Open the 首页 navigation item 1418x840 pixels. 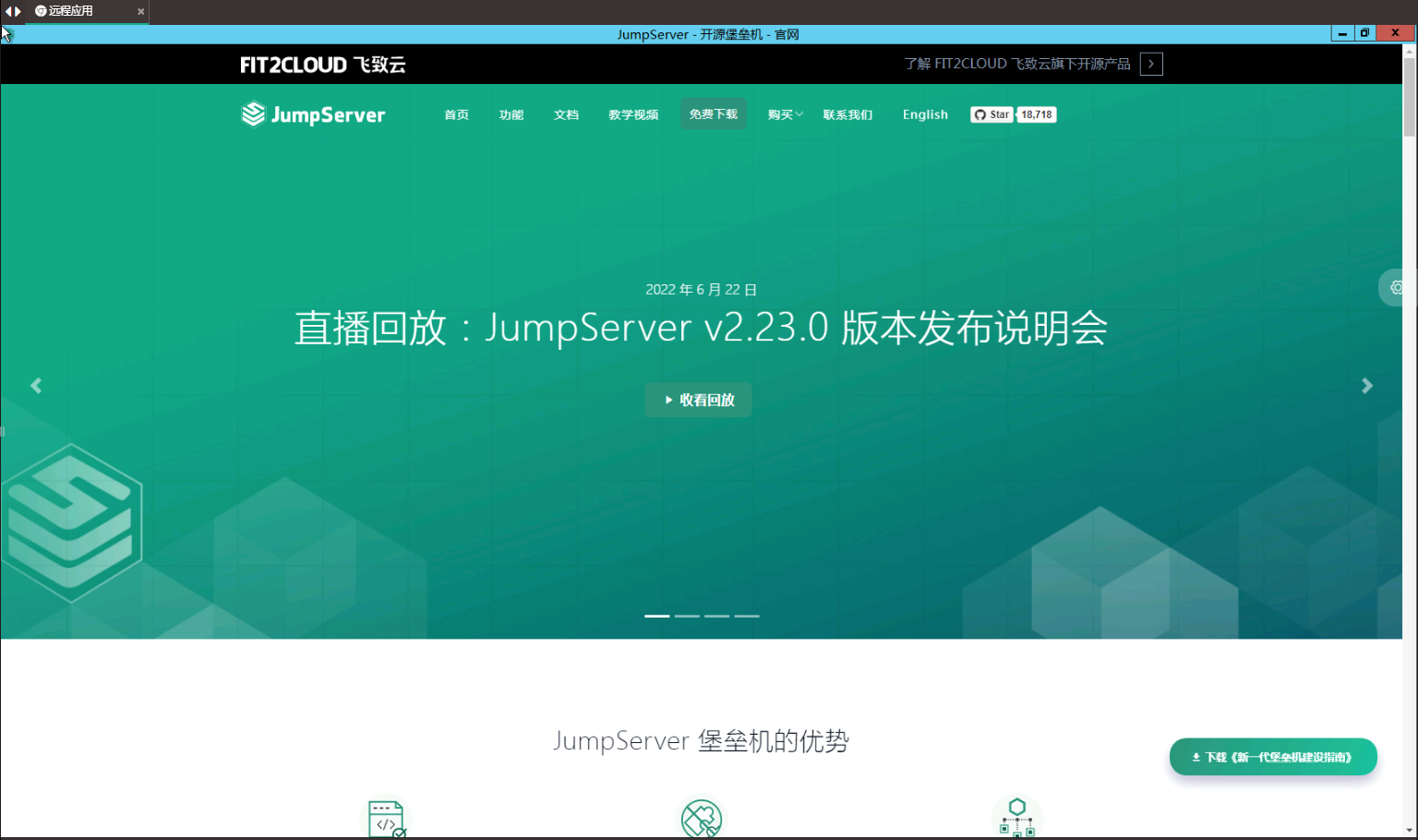click(x=455, y=114)
